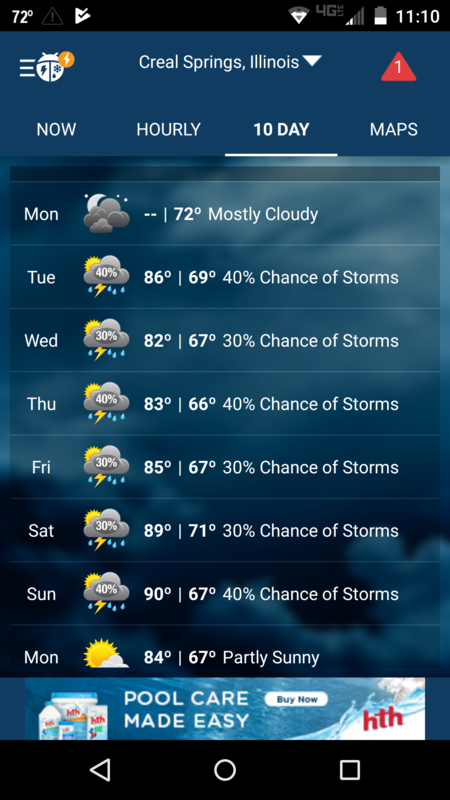The image size is (450, 800).
Task: Tap the Monday night mostly cloudy icon
Action: click(x=106, y=213)
